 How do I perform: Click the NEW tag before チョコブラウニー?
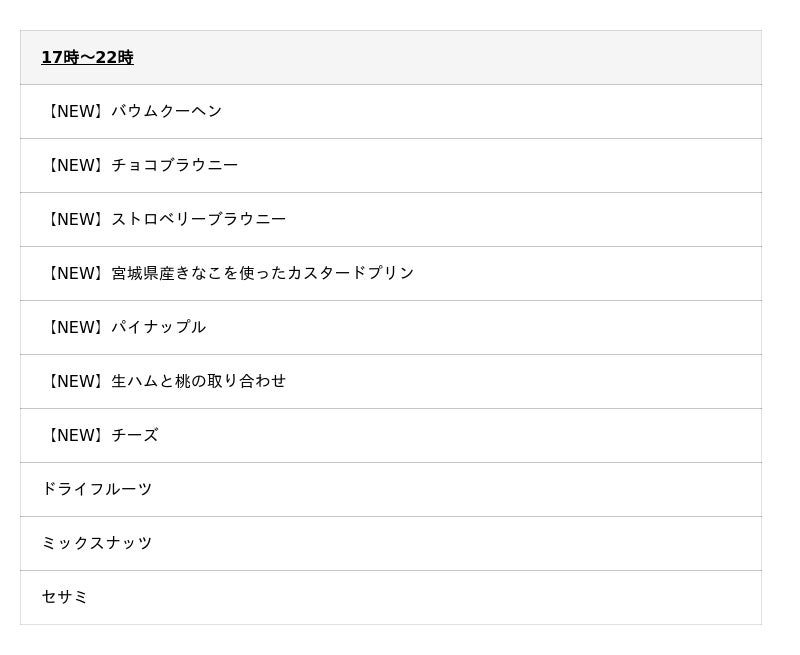[75, 165]
